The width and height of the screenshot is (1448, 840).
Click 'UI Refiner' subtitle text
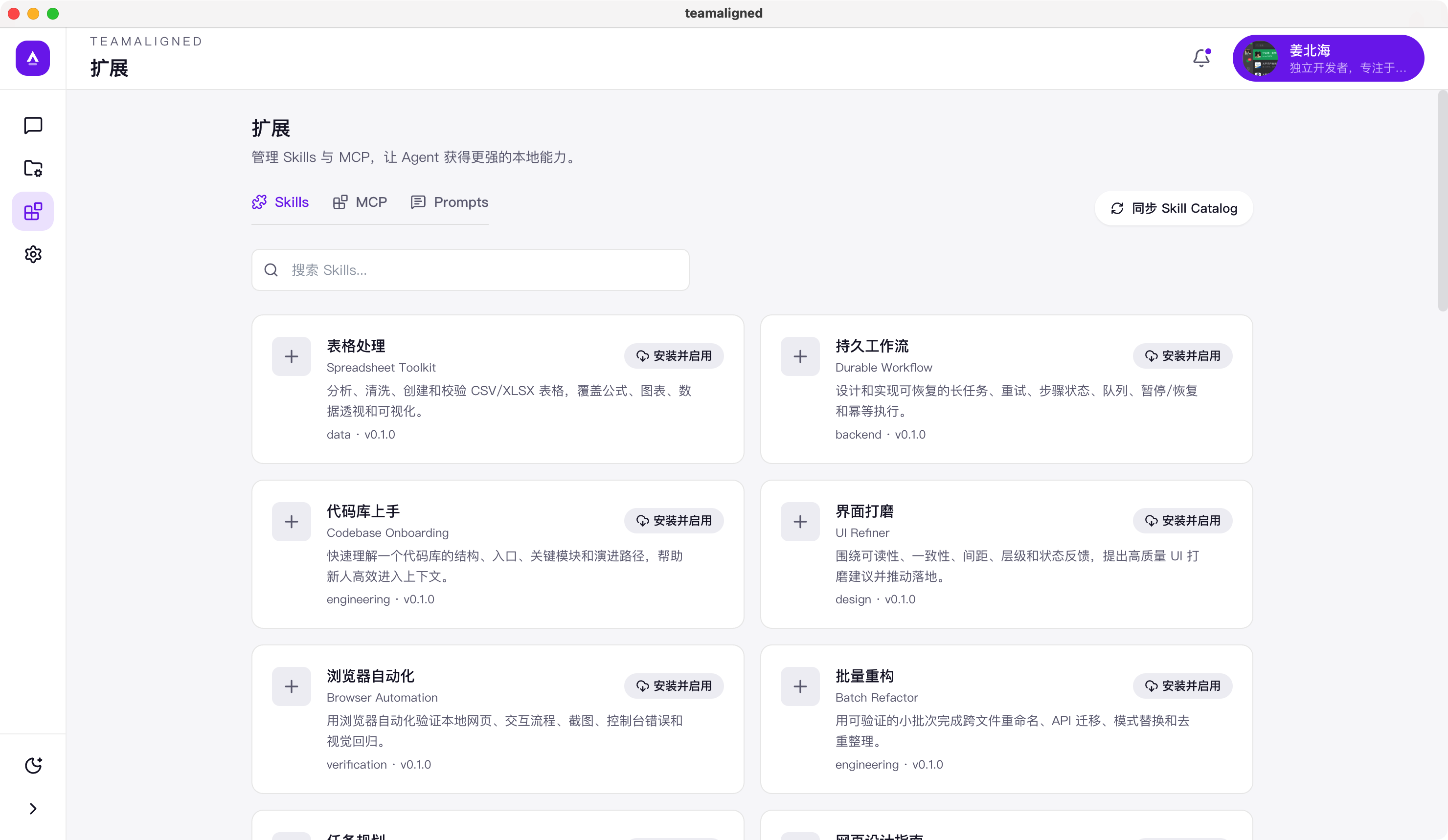(x=862, y=533)
